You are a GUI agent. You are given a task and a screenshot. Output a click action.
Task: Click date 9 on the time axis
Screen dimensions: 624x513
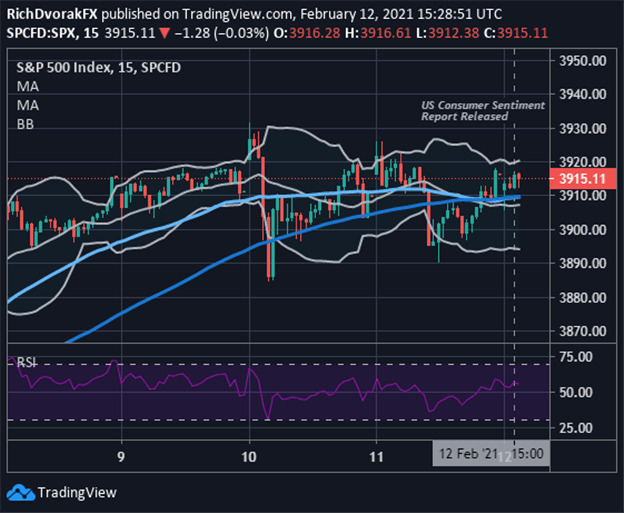pos(121,456)
